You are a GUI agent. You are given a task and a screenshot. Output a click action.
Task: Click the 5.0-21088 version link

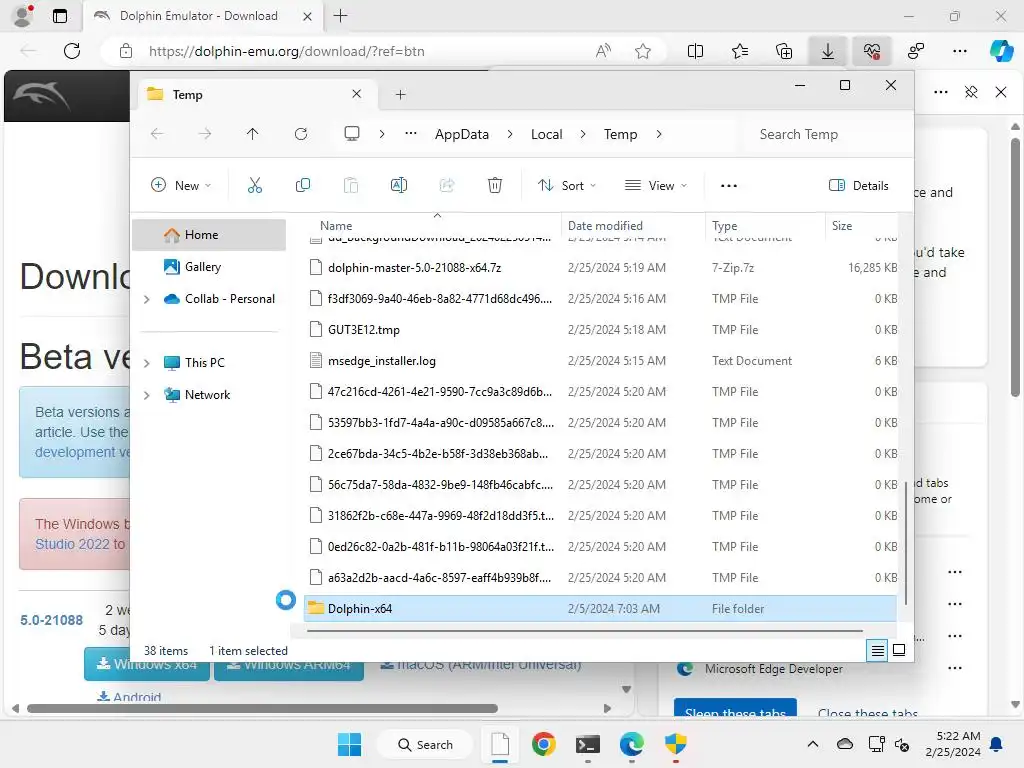tap(52, 620)
